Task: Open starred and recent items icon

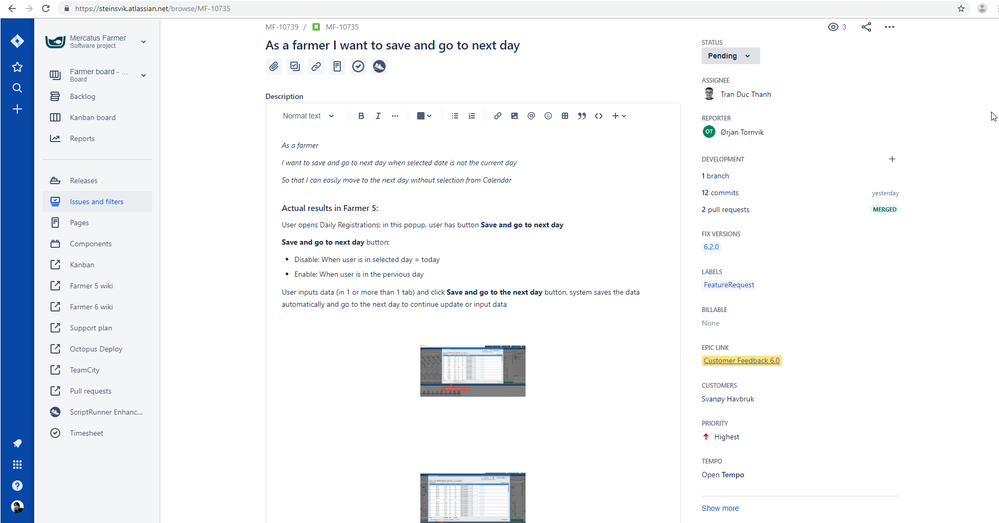Action: click(x=17, y=67)
